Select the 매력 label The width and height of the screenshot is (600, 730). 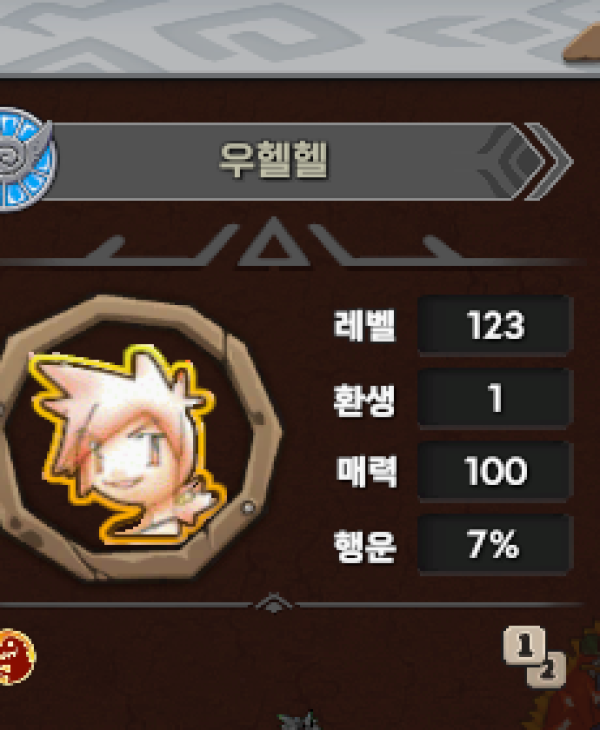coord(367,472)
